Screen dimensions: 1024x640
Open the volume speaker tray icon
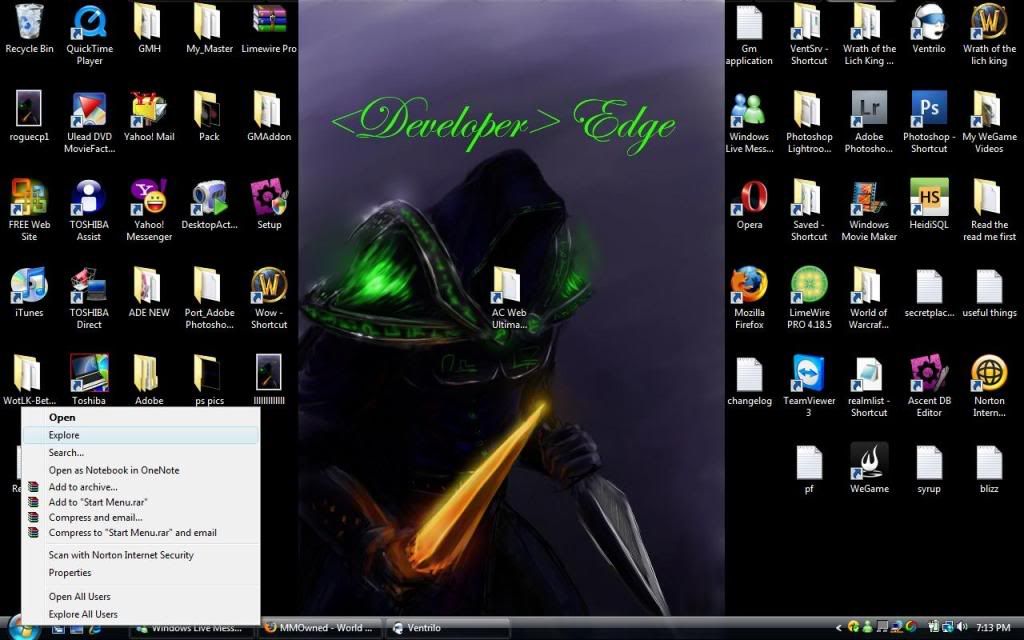(961, 628)
